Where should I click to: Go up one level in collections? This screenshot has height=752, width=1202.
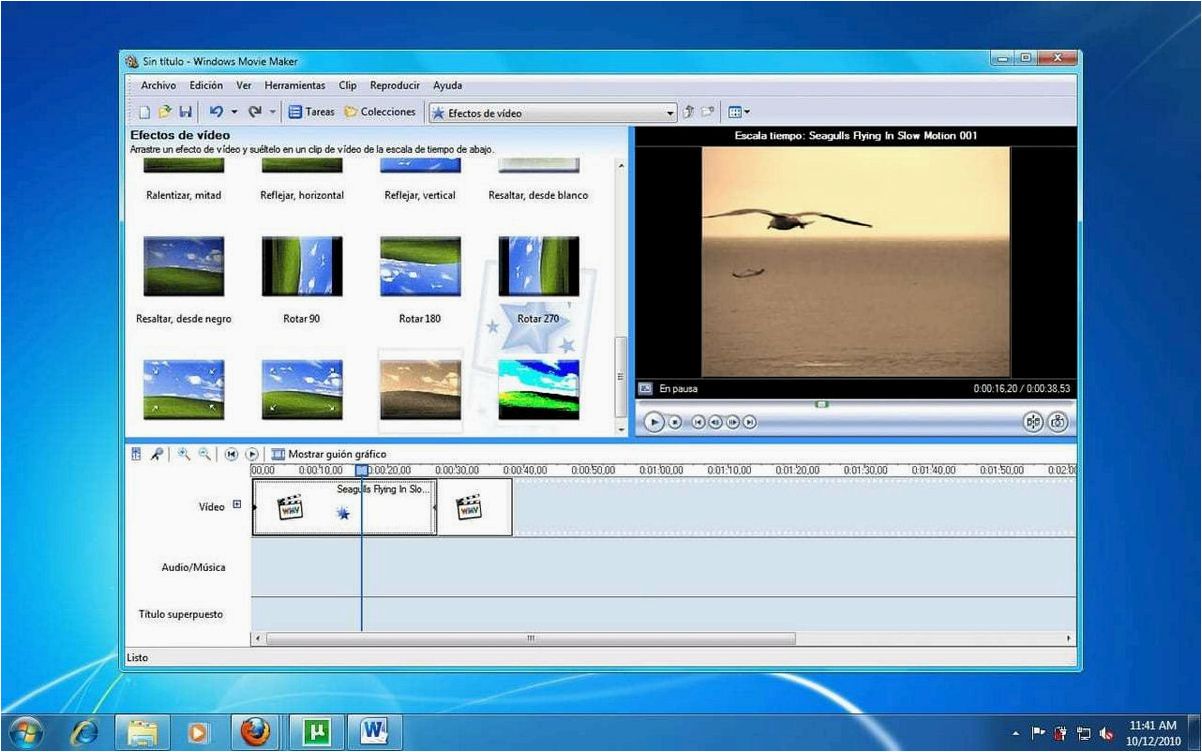[x=689, y=113]
